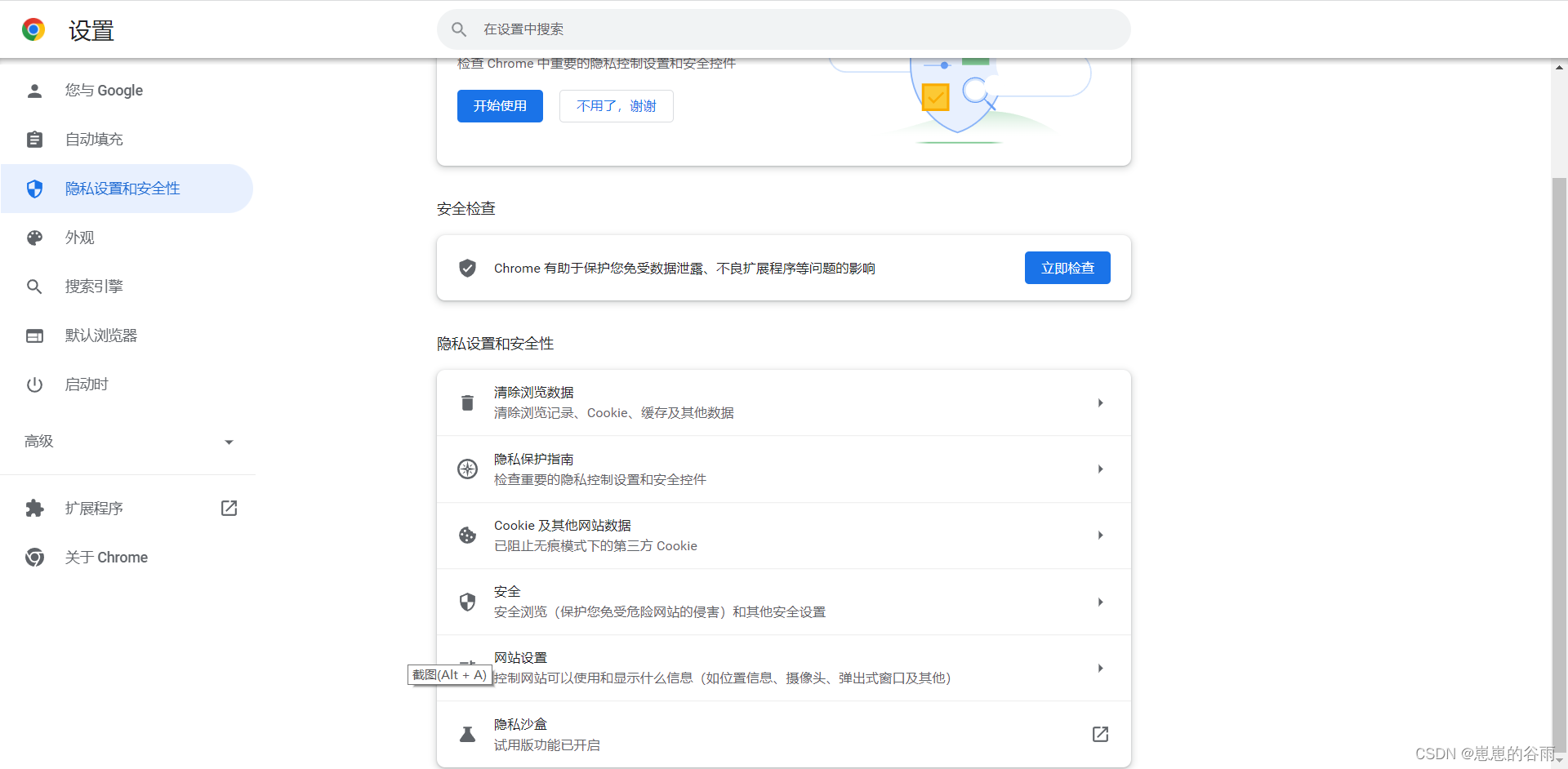Click the 不用了，谢谢 button
Viewport: 1568px width, 769px height.
[616, 106]
